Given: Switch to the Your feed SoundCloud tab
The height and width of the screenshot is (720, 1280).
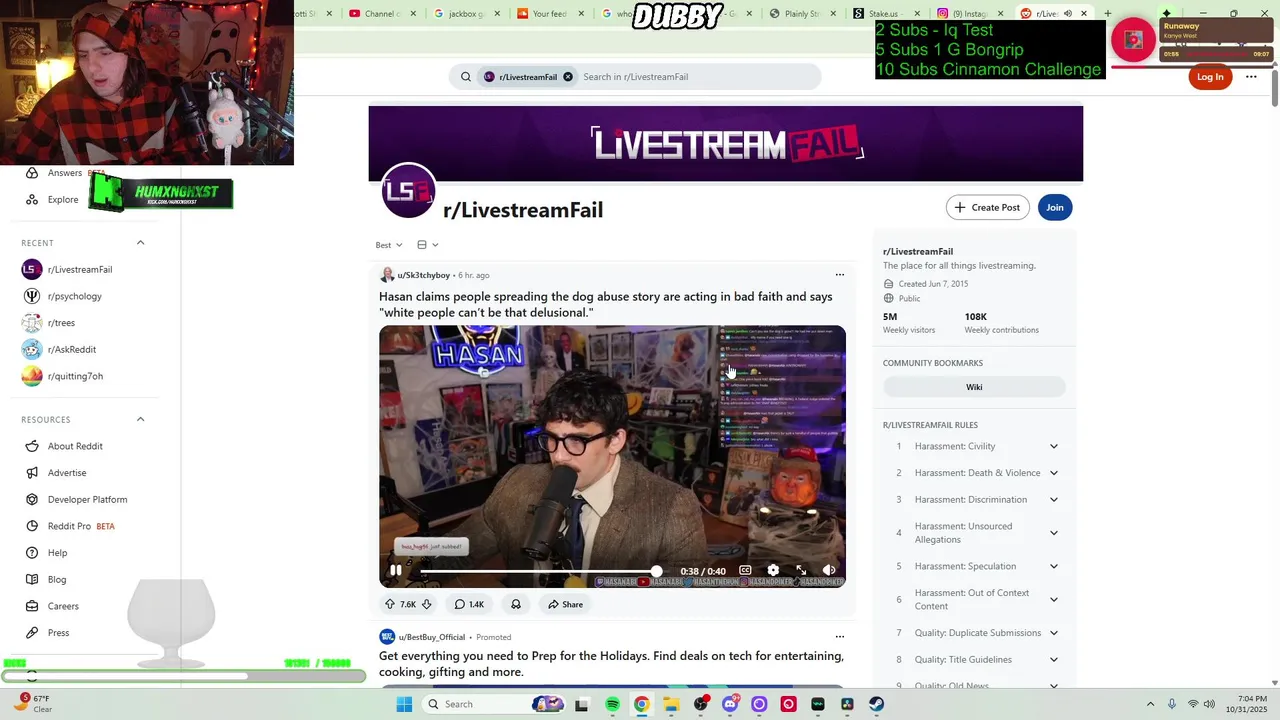Looking at the screenshot, I should pyautogui.click(x=549, y=14).
